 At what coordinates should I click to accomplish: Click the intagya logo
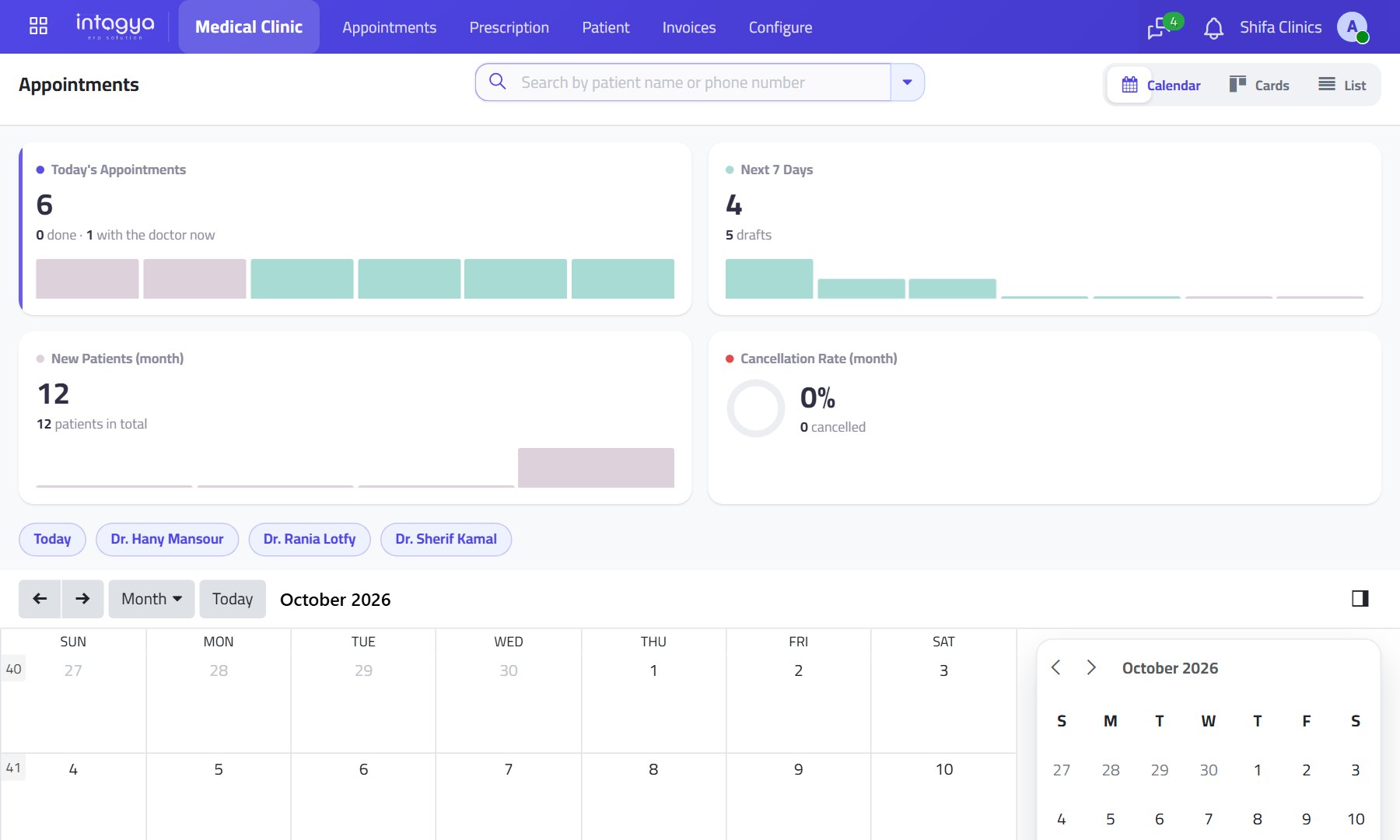[115, 26]
